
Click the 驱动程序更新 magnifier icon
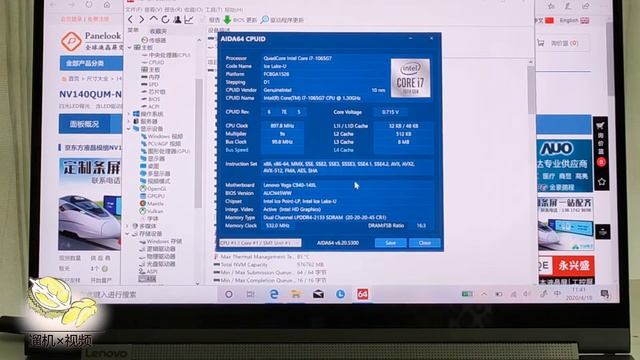click(264, 19)
